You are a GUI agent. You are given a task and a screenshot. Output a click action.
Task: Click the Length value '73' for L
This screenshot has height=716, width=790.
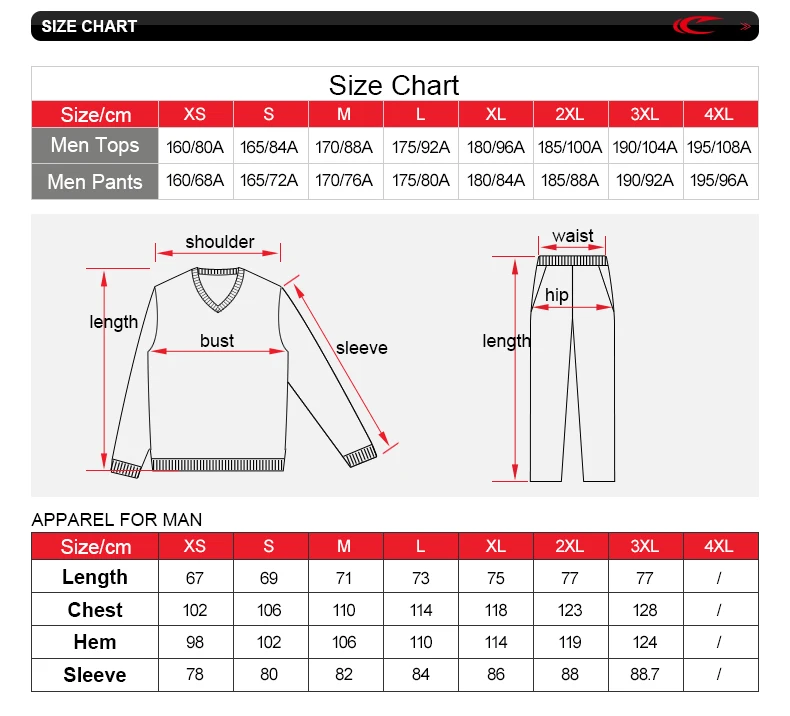point(421,578)
